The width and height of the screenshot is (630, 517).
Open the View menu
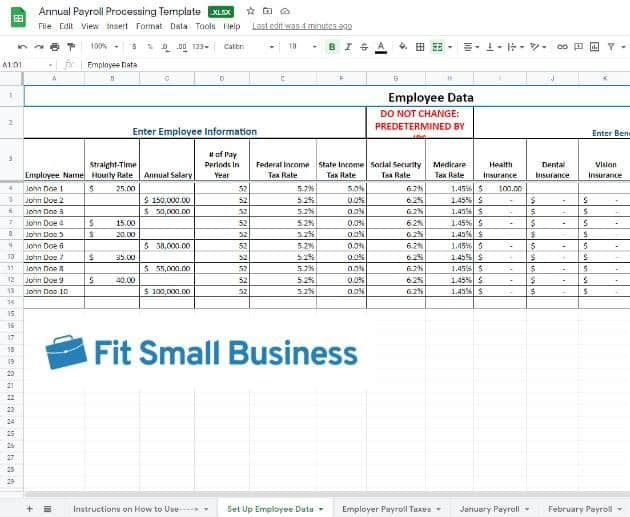(x=90, y=26)
